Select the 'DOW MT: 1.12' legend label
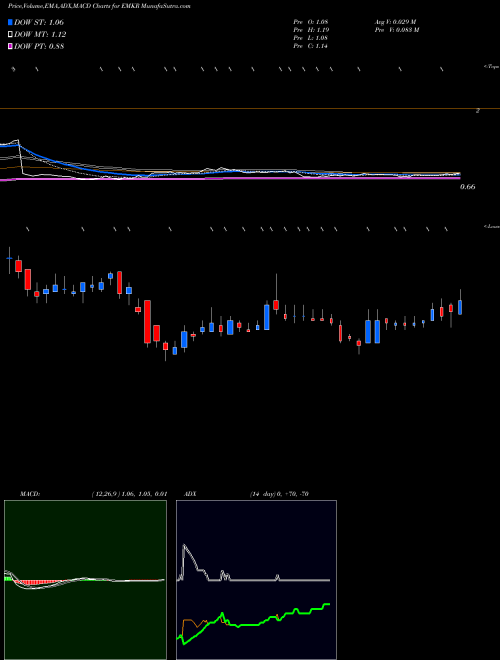 point(40,35)
